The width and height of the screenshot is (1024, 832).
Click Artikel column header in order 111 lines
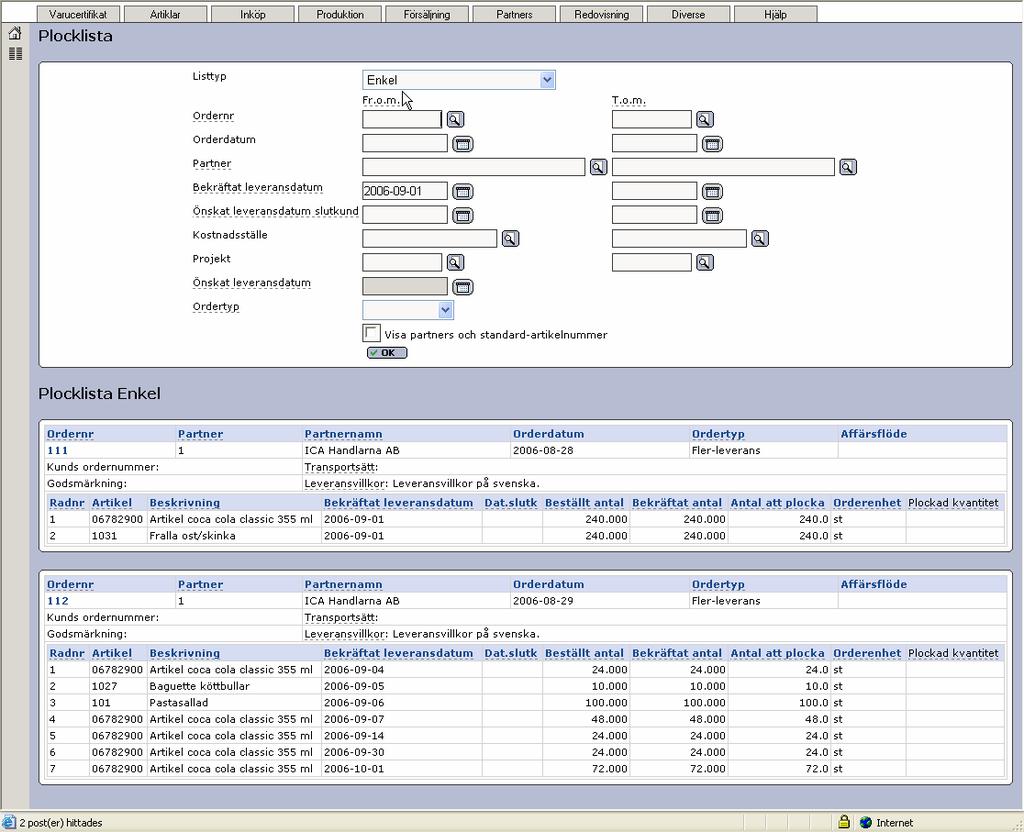(112, 503)
